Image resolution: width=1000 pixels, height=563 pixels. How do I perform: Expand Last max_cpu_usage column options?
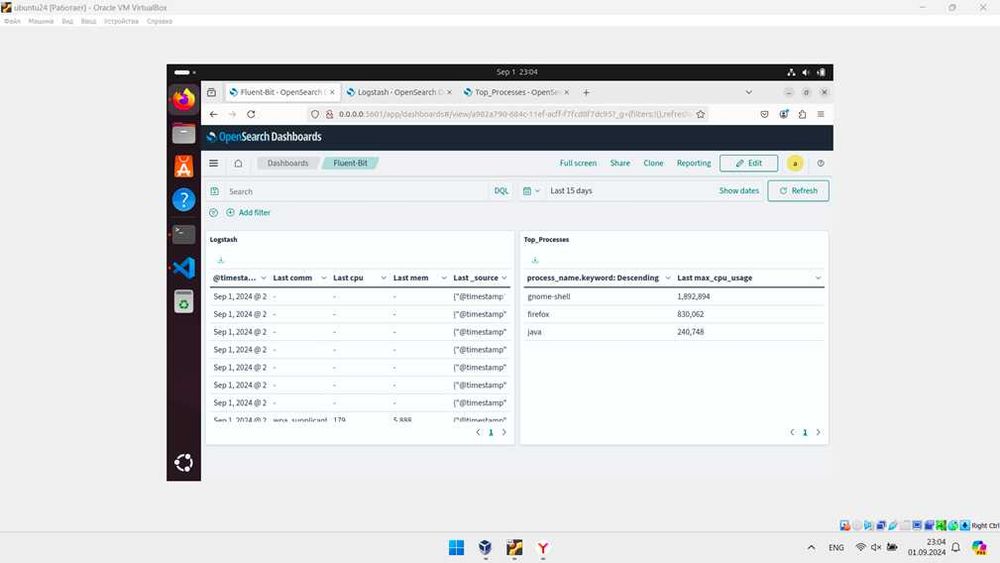[x=818, y=278]
